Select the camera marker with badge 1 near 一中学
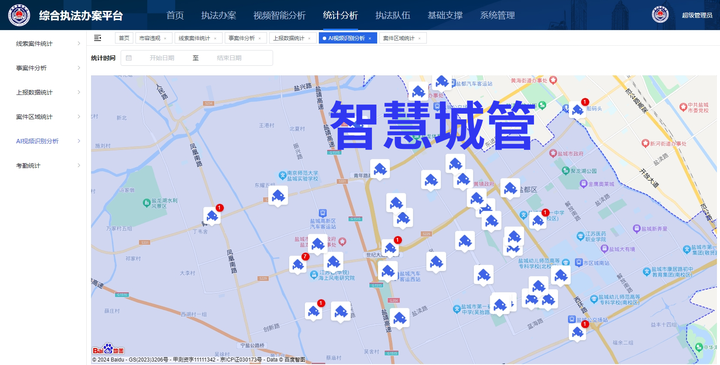 coord(538,221)
